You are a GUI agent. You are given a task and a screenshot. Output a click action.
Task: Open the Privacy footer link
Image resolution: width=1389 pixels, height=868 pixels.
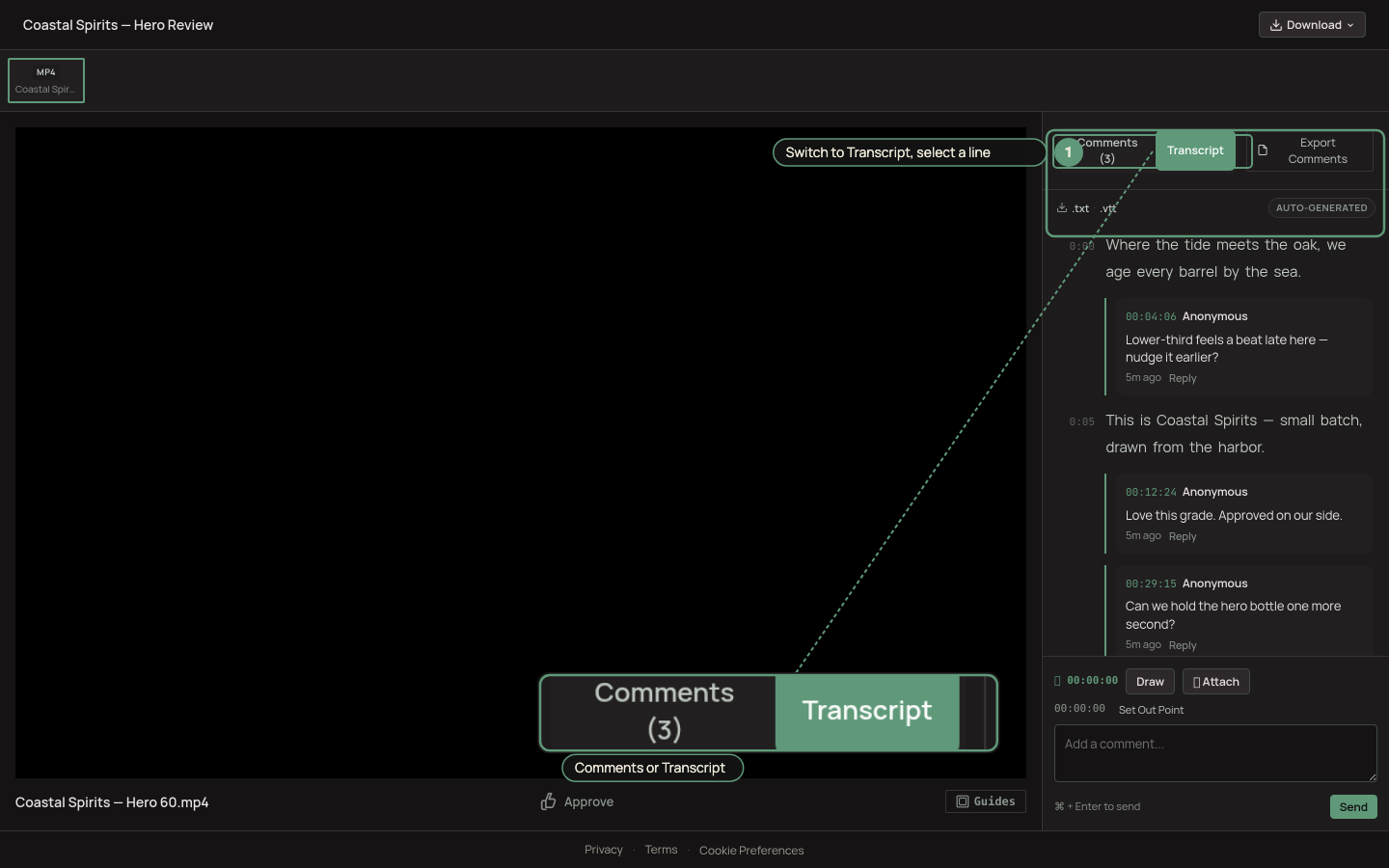pyautogui.click(x=604, y=850)
